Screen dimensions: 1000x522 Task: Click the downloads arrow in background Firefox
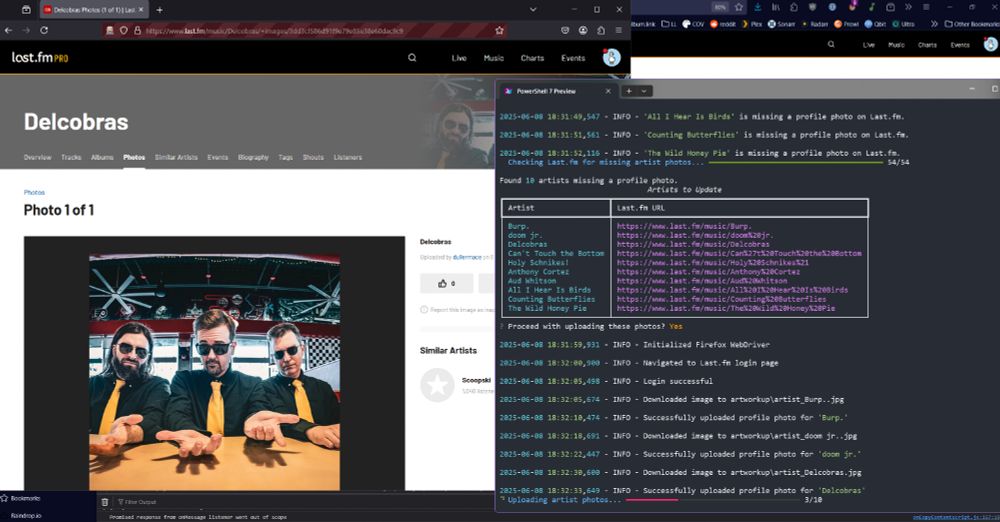pyautogui.click(x=758, y=7)
